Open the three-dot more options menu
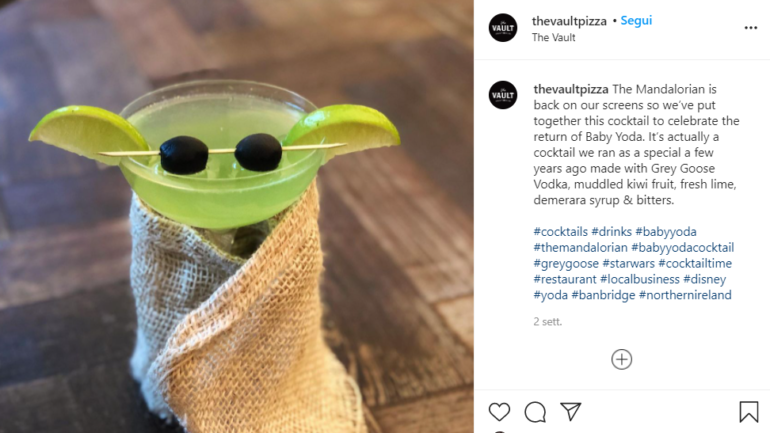770x433 pixels. click(x=751, y=28)
